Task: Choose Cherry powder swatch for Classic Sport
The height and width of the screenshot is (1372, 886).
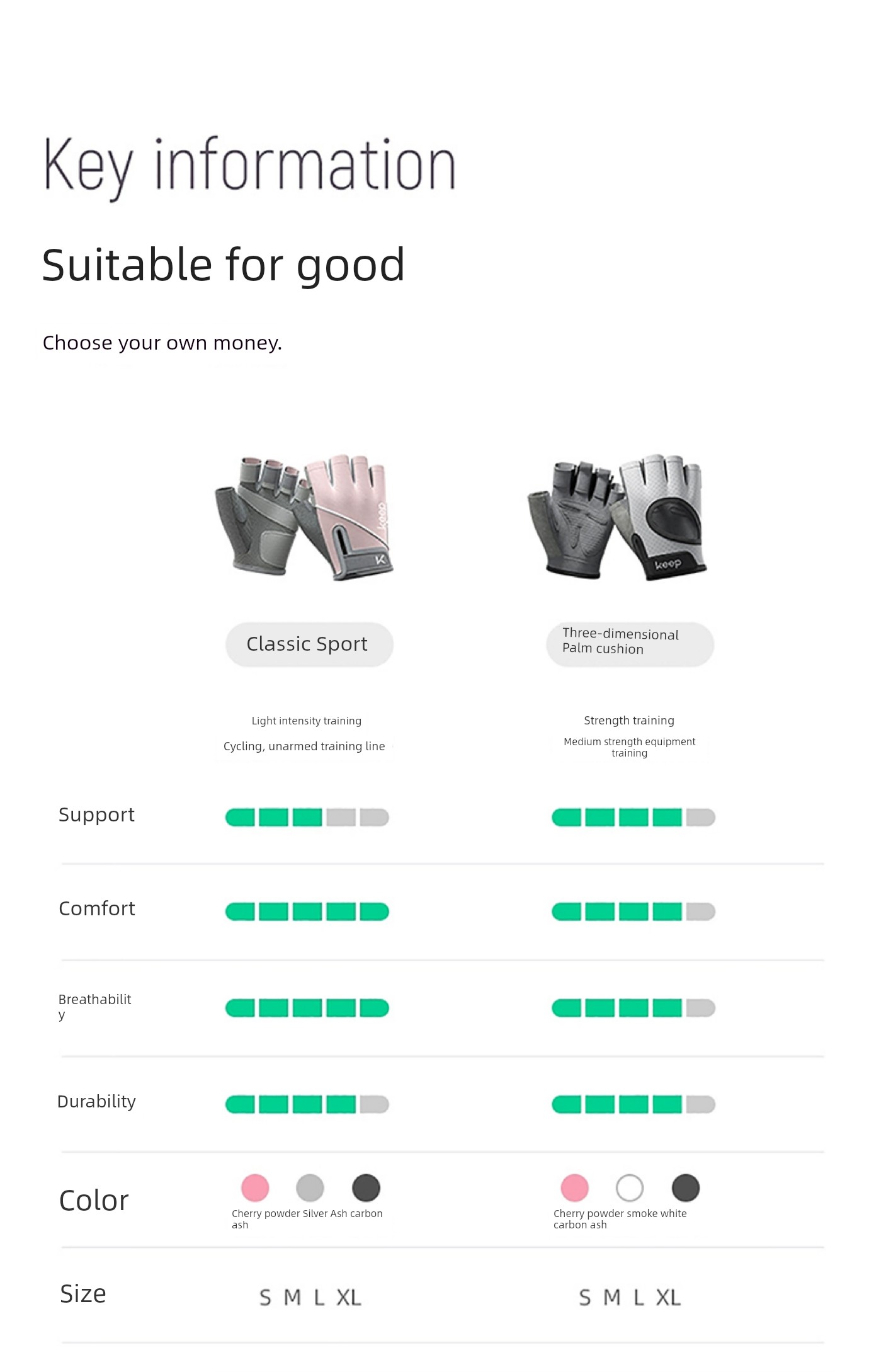Action: tap(255, 1188)
